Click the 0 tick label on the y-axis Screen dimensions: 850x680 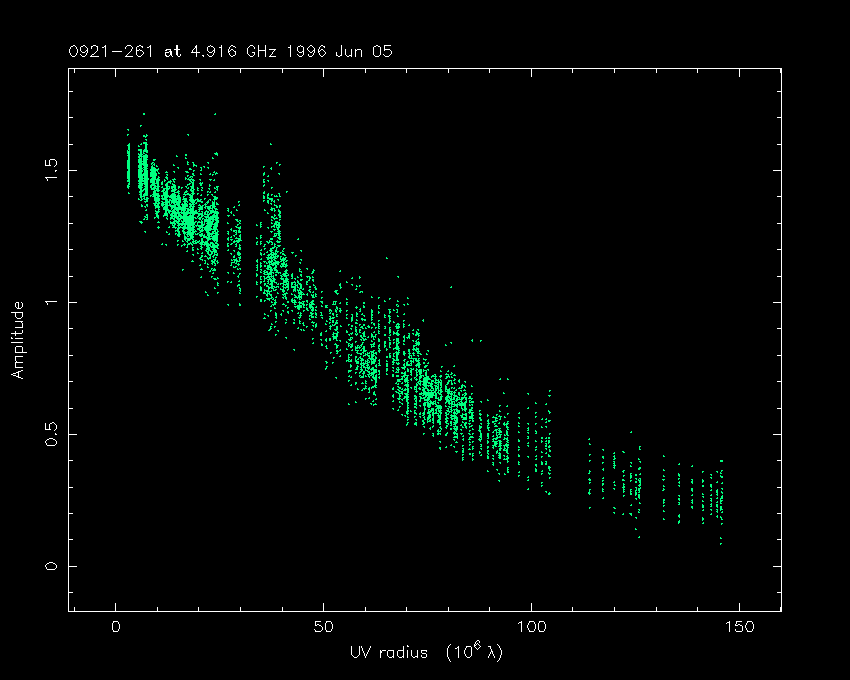pos(47,566)
